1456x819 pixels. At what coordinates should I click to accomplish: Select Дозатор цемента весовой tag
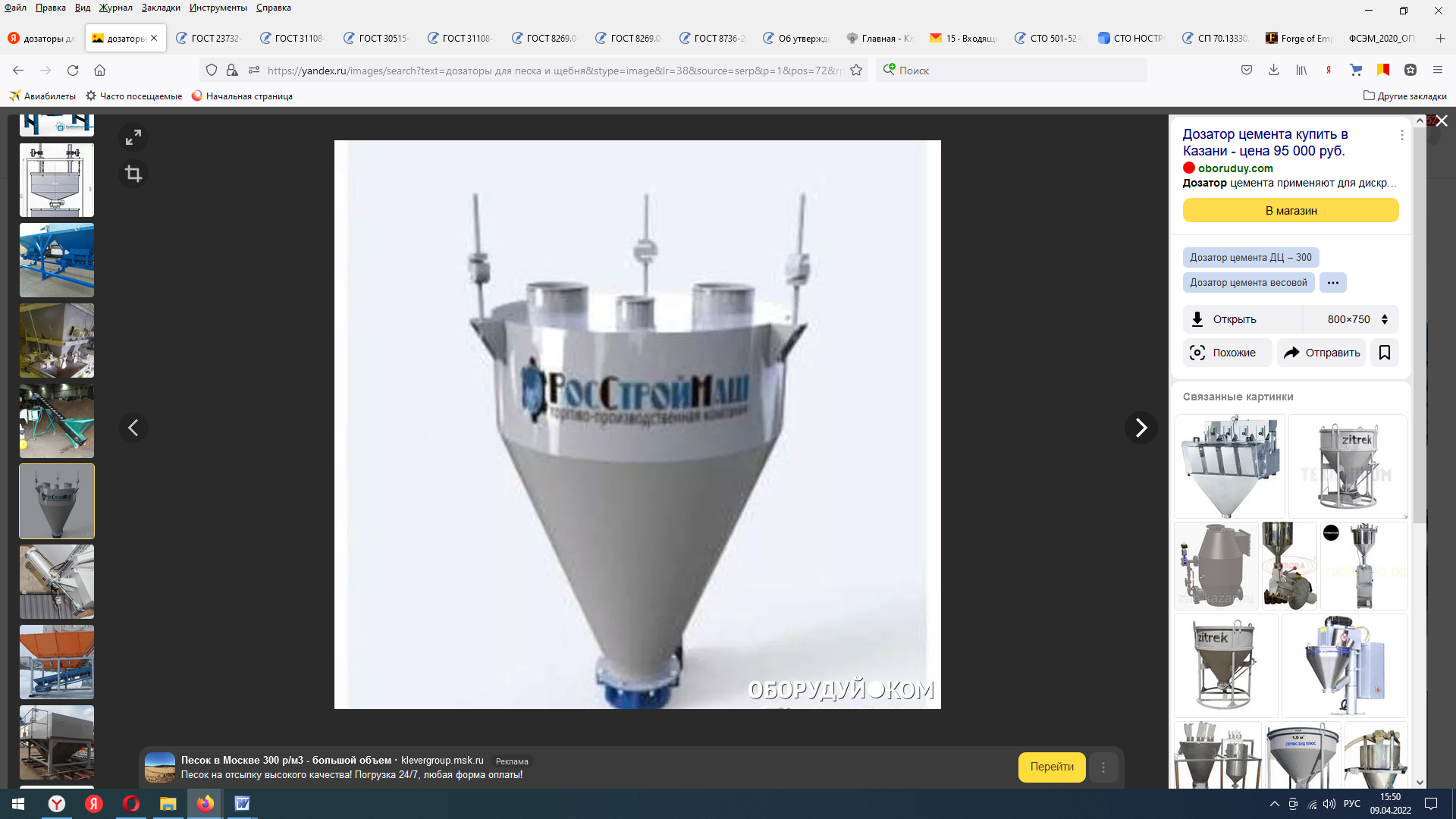coord(1248,283)
